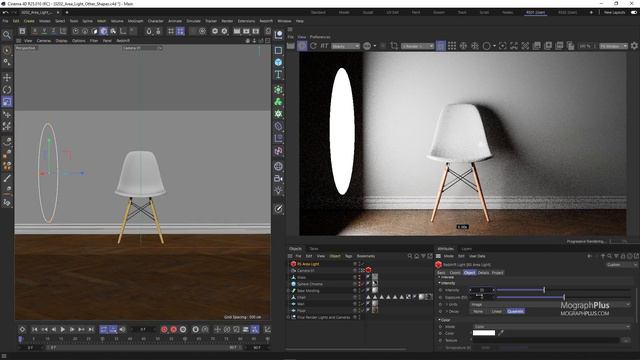Click the autokeying record button
Image resolution: width=640 pixels, height=360 pixels.
point(173,329)
